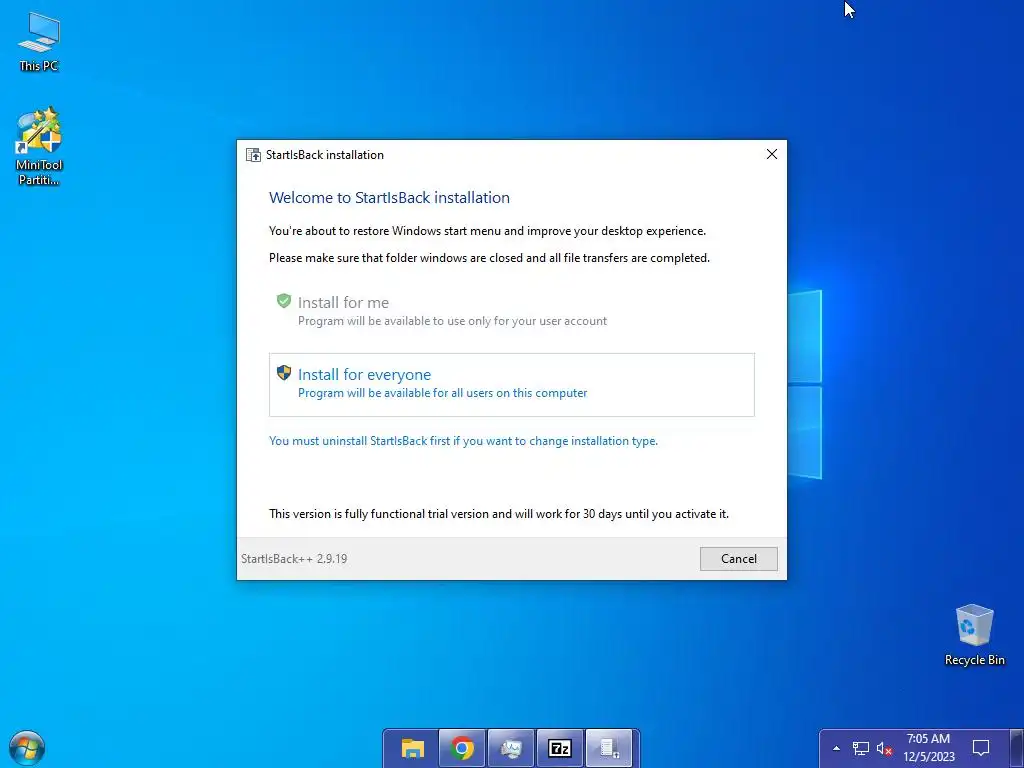Open File Explorer from taskbar
The height and width of the screenshot is (768, 1024).
(413, 748)
